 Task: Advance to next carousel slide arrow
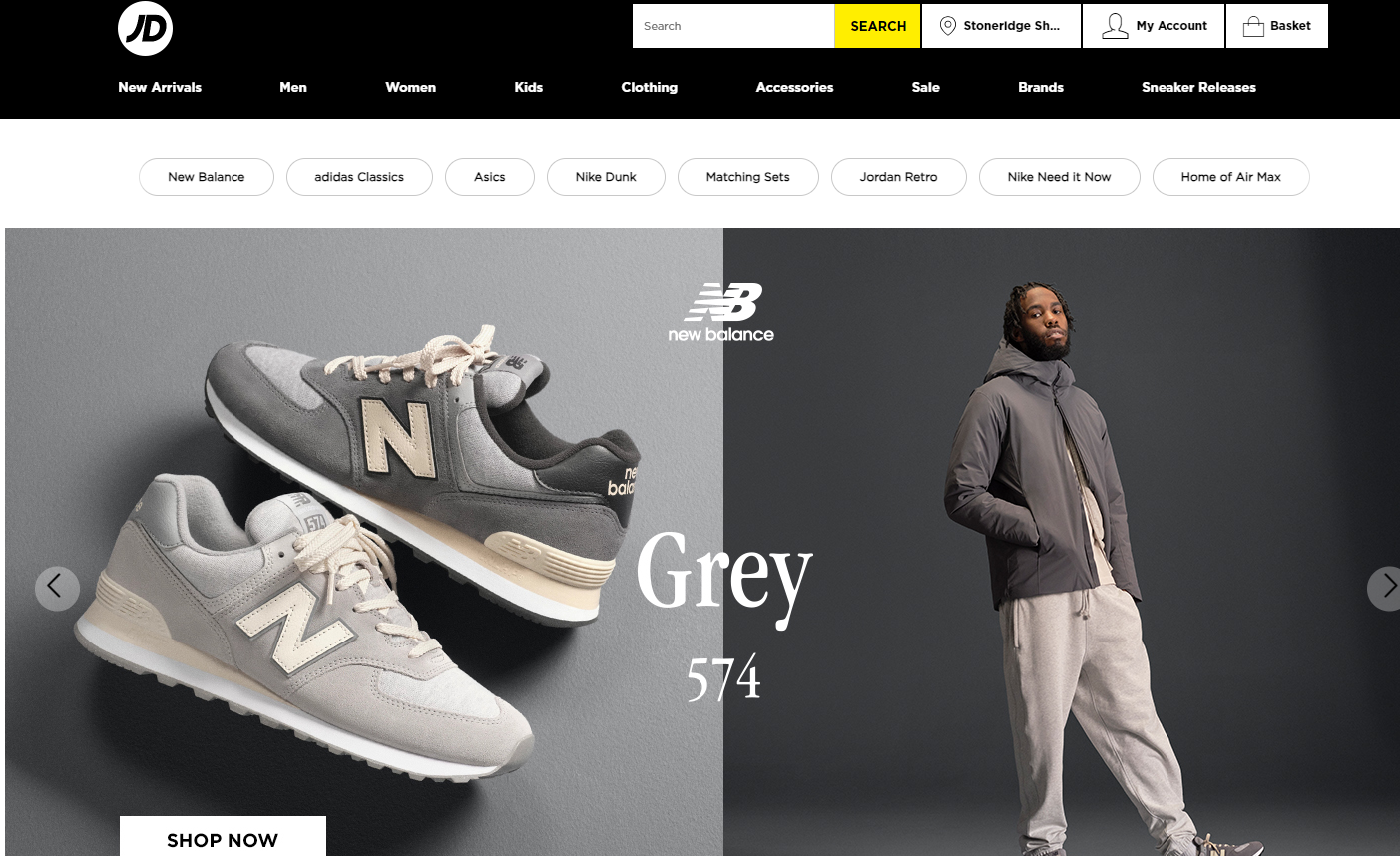coord(1384,589)
